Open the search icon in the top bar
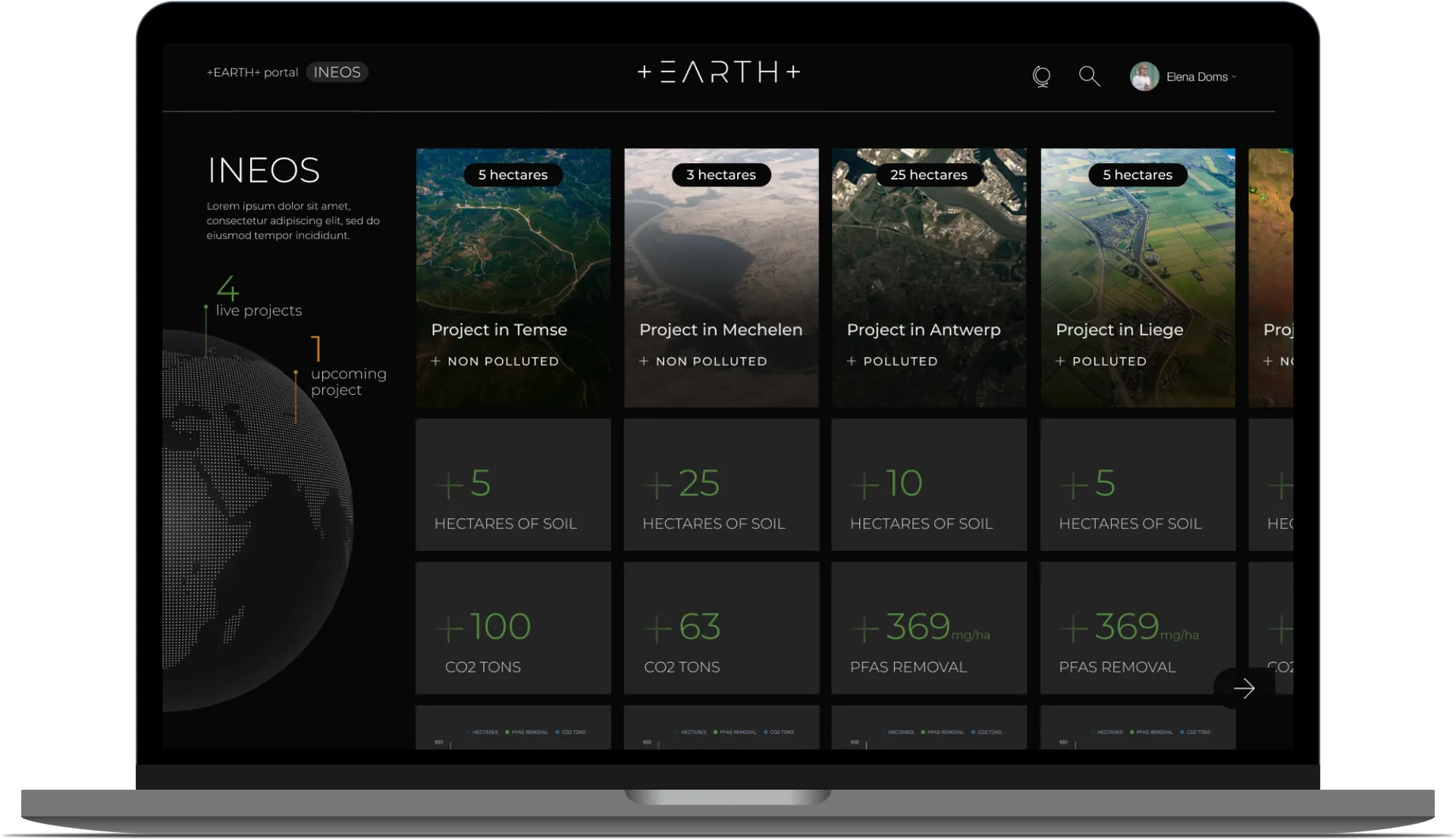Image resolution: width=1456 pixels, height=839 pixels. click(1089, 77)
